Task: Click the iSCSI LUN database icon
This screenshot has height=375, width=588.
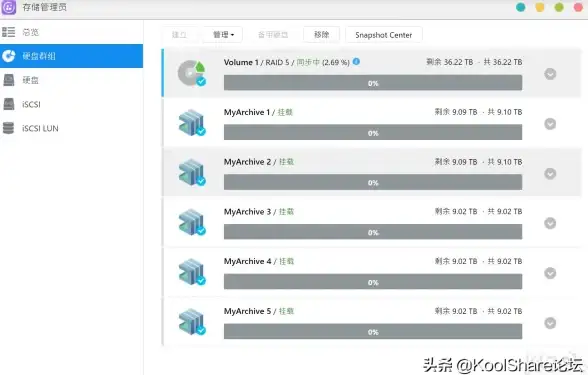Action: coord(9,128)
